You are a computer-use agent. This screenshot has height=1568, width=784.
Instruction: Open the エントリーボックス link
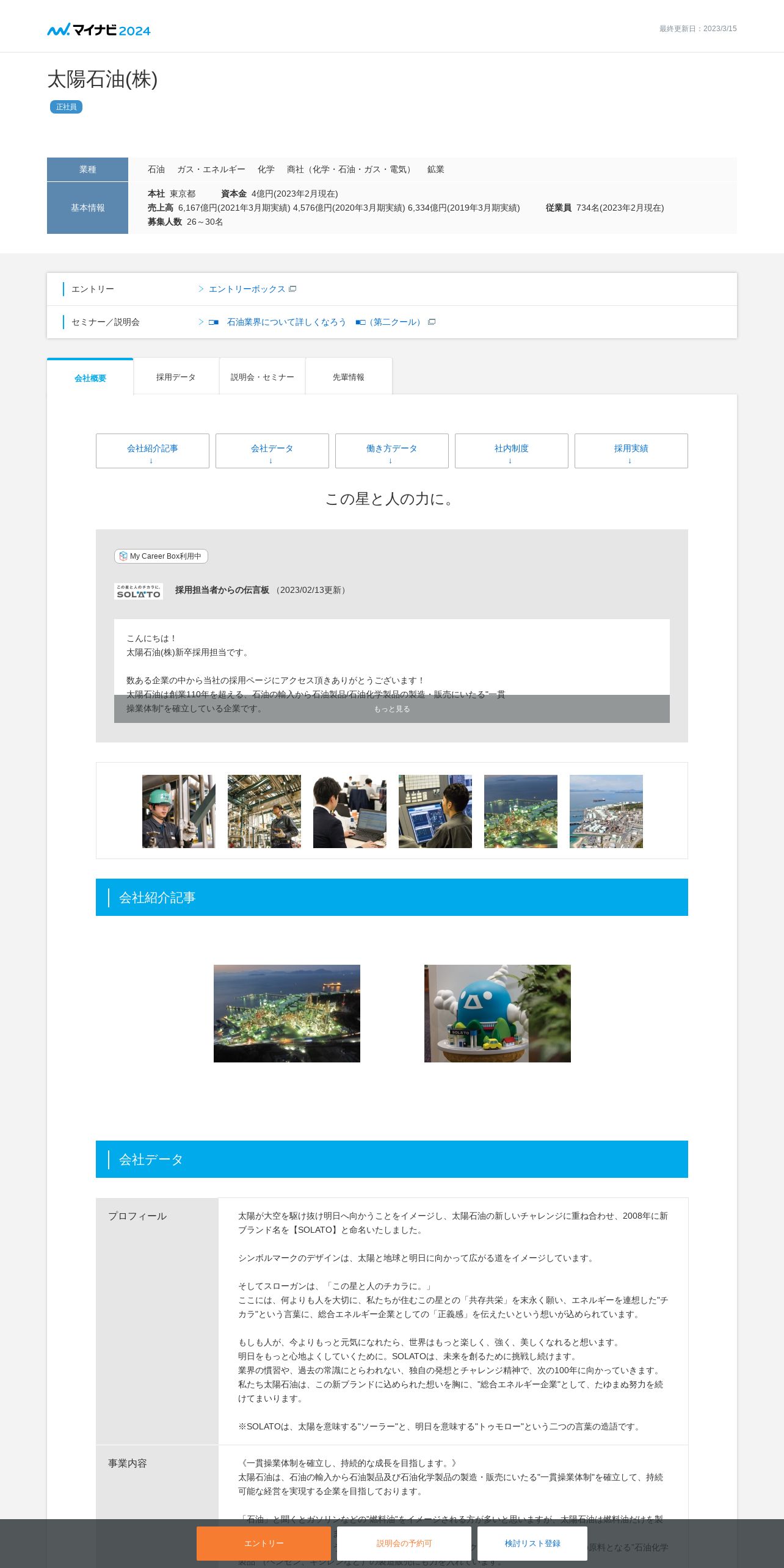click(x=247, y=289)
